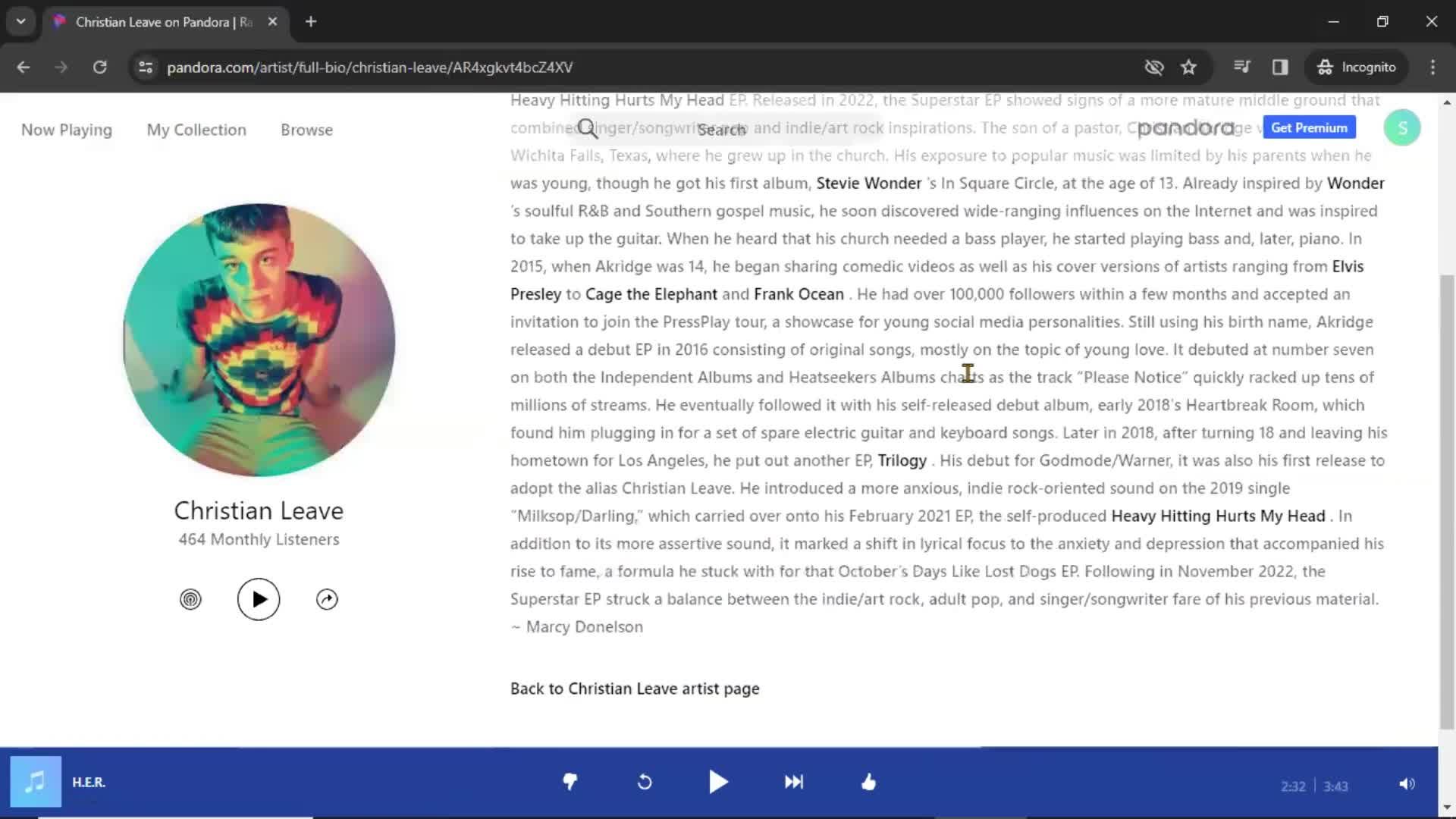Click 'Back to Christian Leave artist page' link
This screenshot has width=1456, height=819.
click(635, 687)
